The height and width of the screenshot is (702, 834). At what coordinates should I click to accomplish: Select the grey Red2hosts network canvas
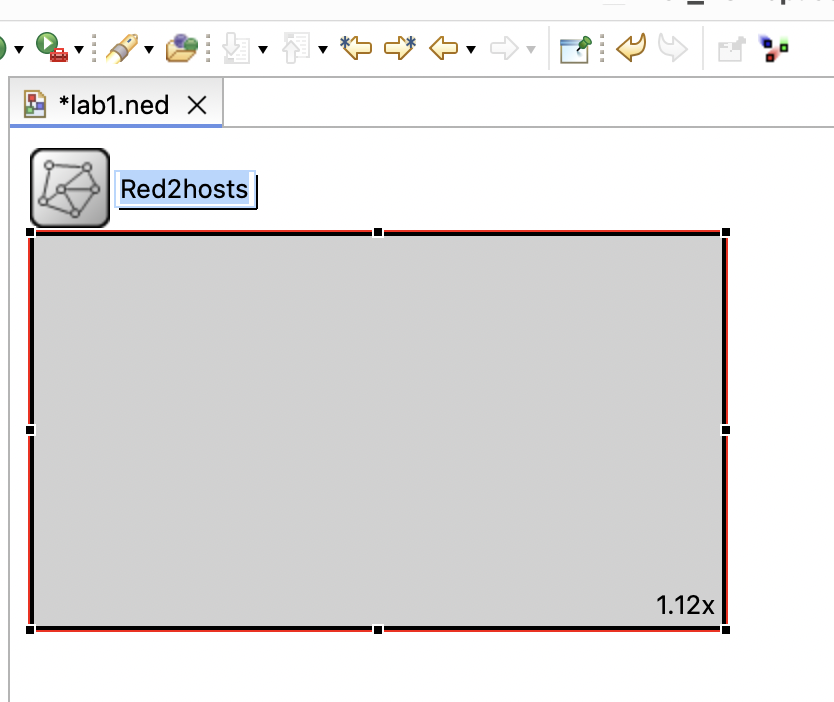(378, 431)
